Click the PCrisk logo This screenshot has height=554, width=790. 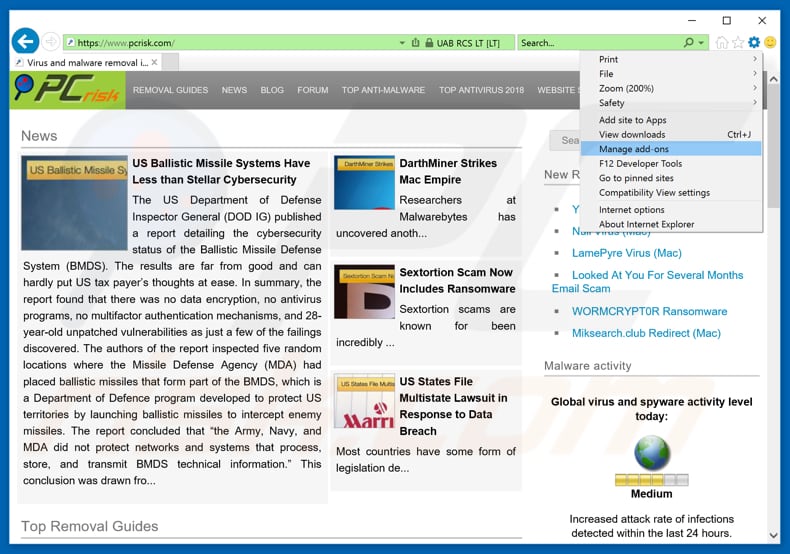[68, 90]
